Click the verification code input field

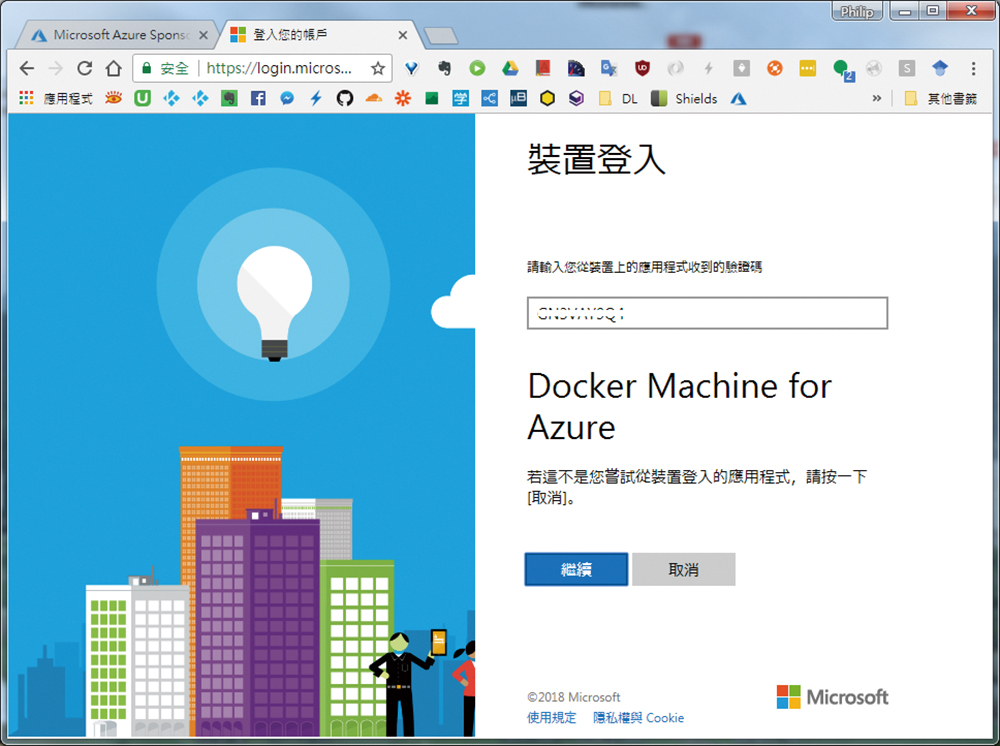click(707, 313)
